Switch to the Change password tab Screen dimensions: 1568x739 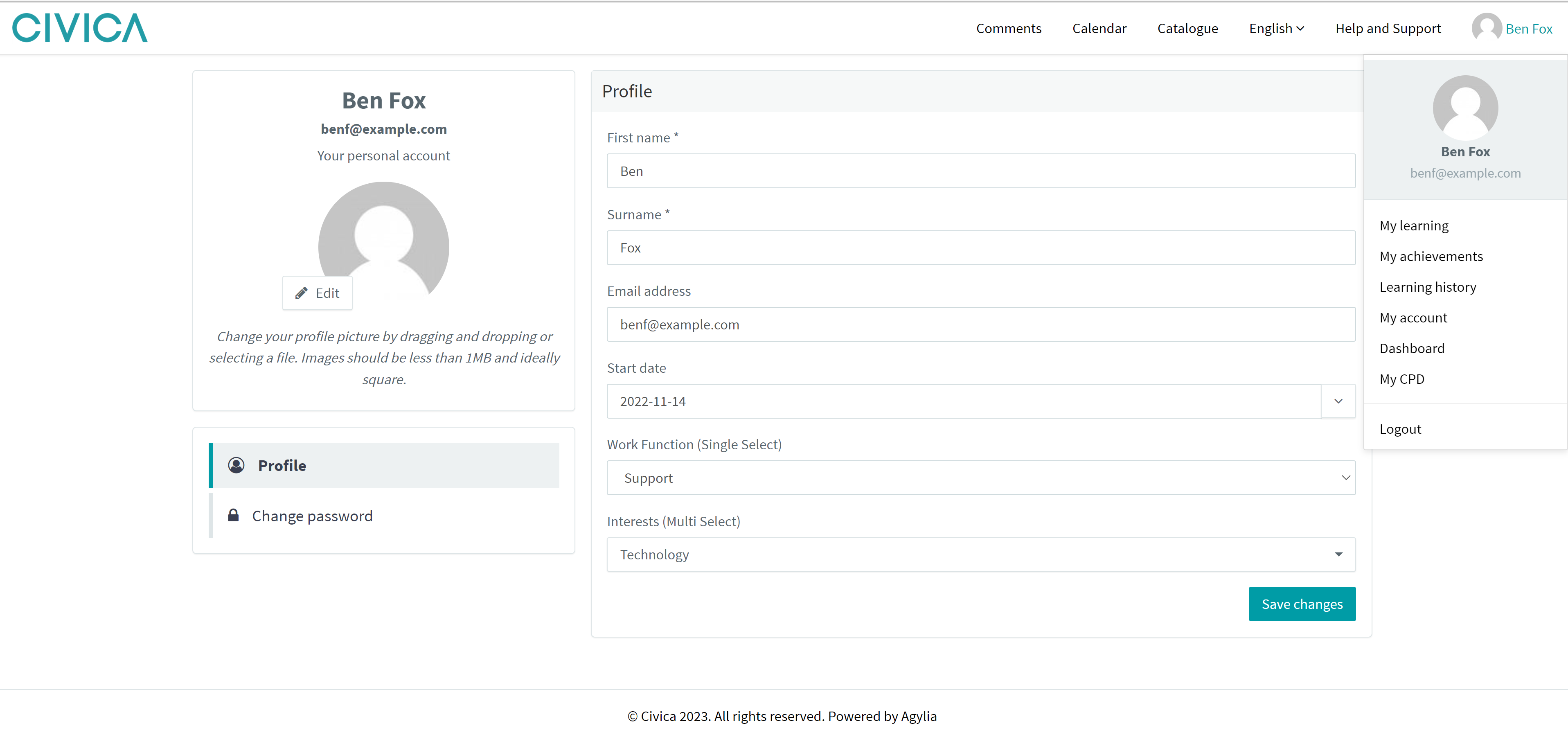(383, 516)
